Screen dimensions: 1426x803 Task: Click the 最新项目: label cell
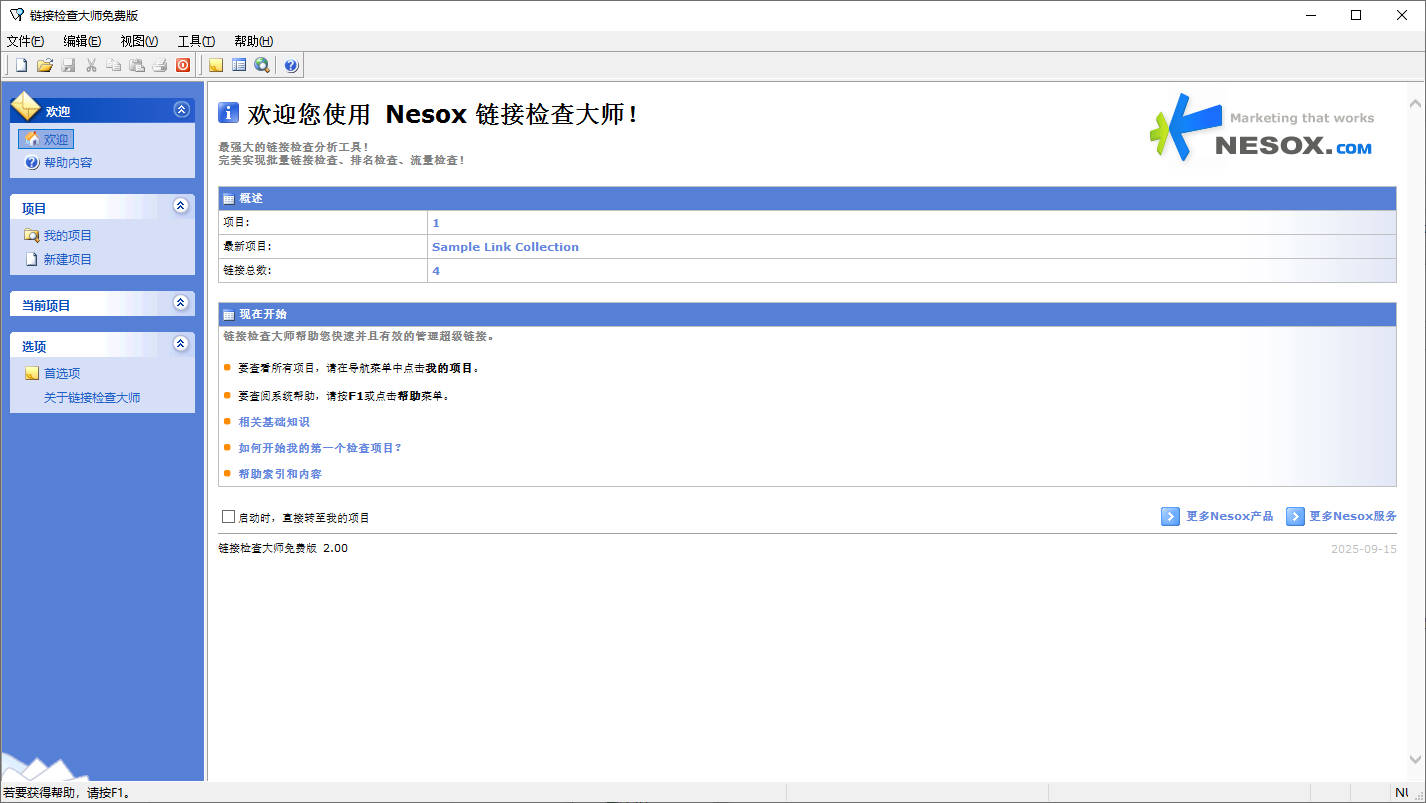point(323,247)
